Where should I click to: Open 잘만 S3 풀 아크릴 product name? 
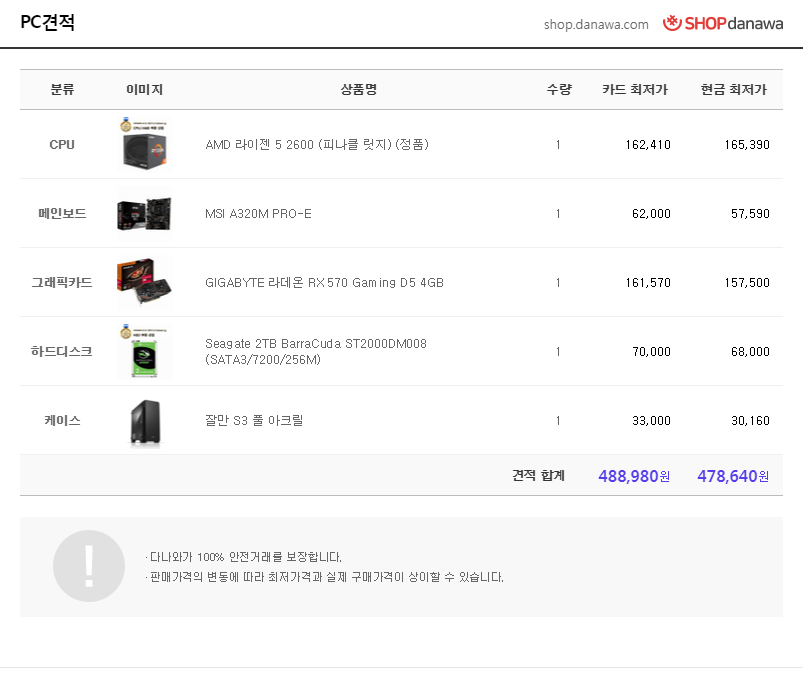click(x=254, y=421)
